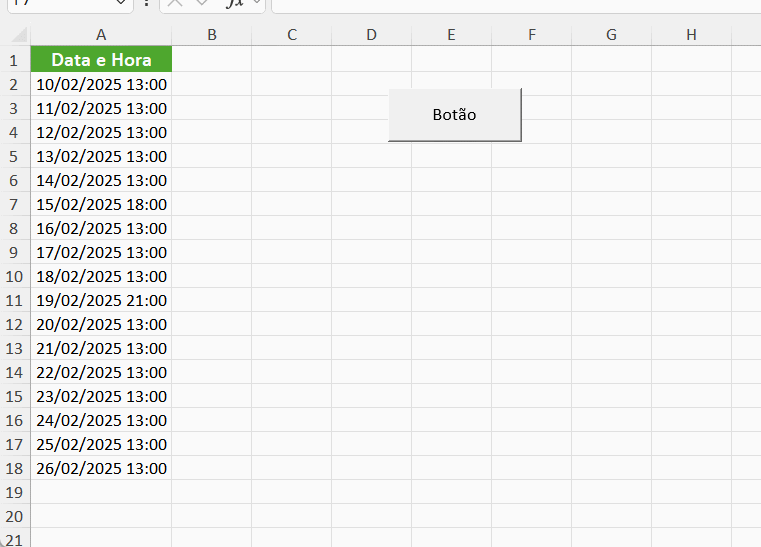Select cell with 22/02/2025 13:00
This screenshot has width=761, height=547.
[101, 372]
